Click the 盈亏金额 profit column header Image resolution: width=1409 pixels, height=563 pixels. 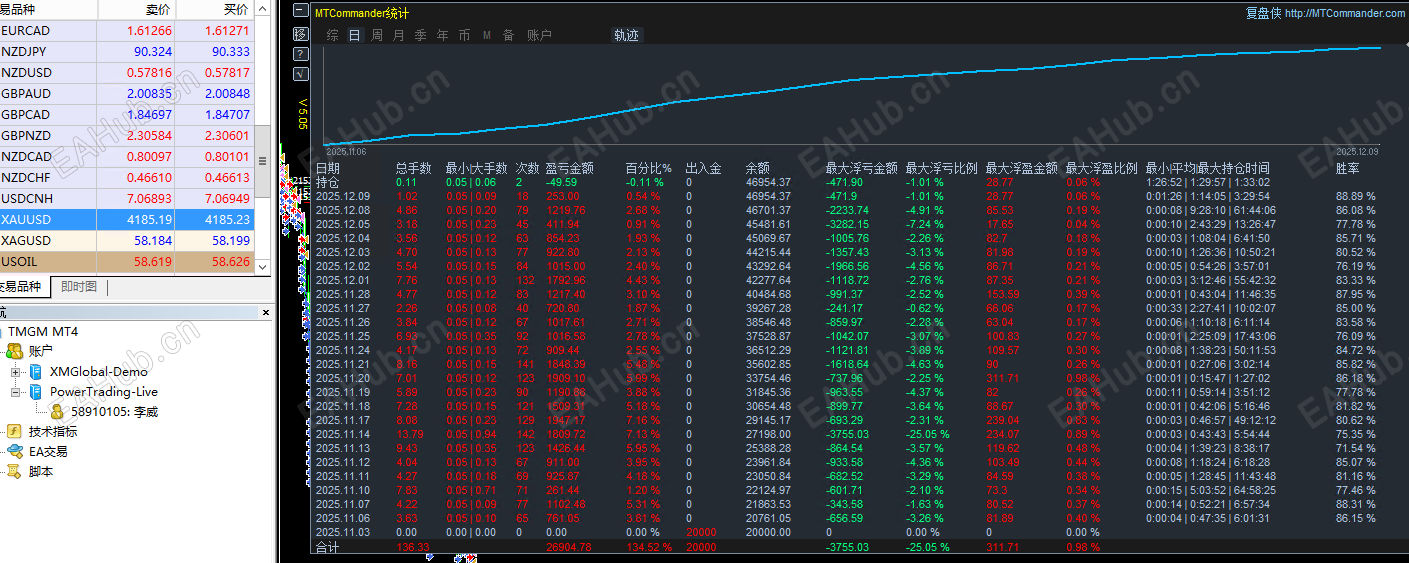[570, 169]
